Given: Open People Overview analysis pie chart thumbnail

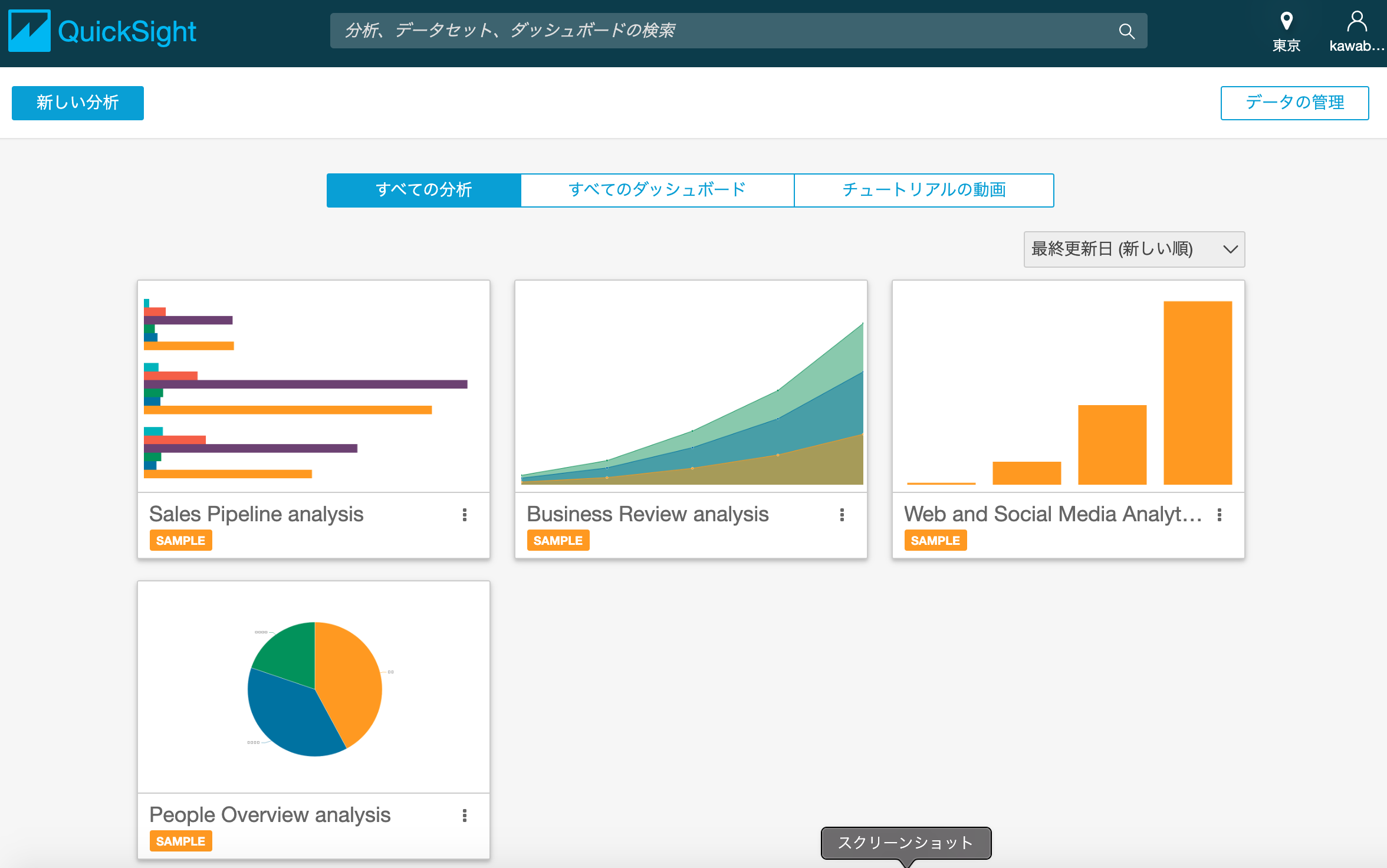Looking at the screenshot, I should pos(314,687).
